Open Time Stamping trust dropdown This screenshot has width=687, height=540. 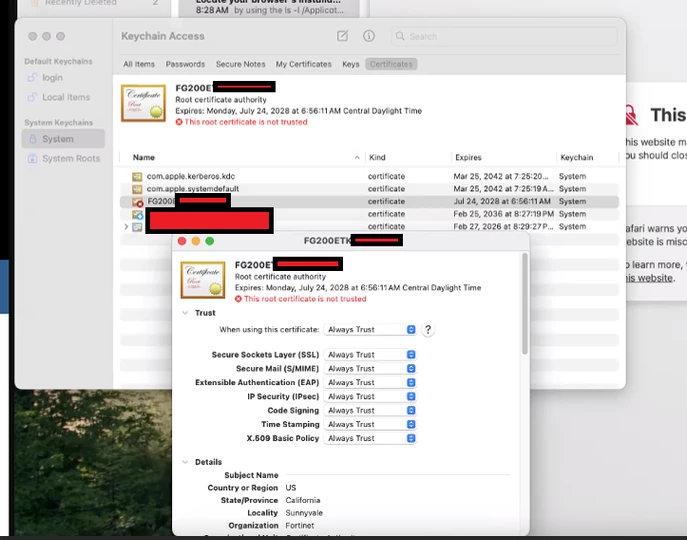click(x=370, y=424)
